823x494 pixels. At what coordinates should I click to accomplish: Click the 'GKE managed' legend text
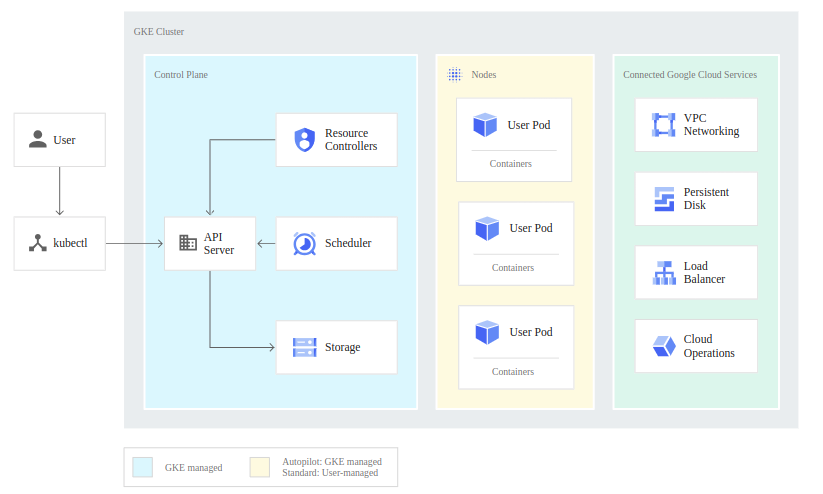[194, 467]
